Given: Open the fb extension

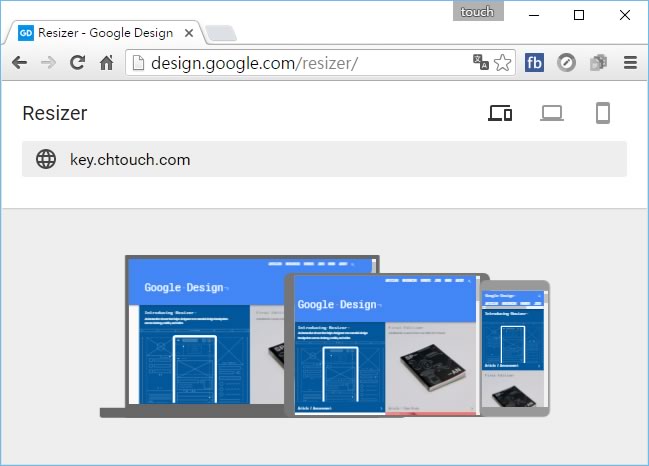Looking at the screenshot, I should (x=534, y=63).
